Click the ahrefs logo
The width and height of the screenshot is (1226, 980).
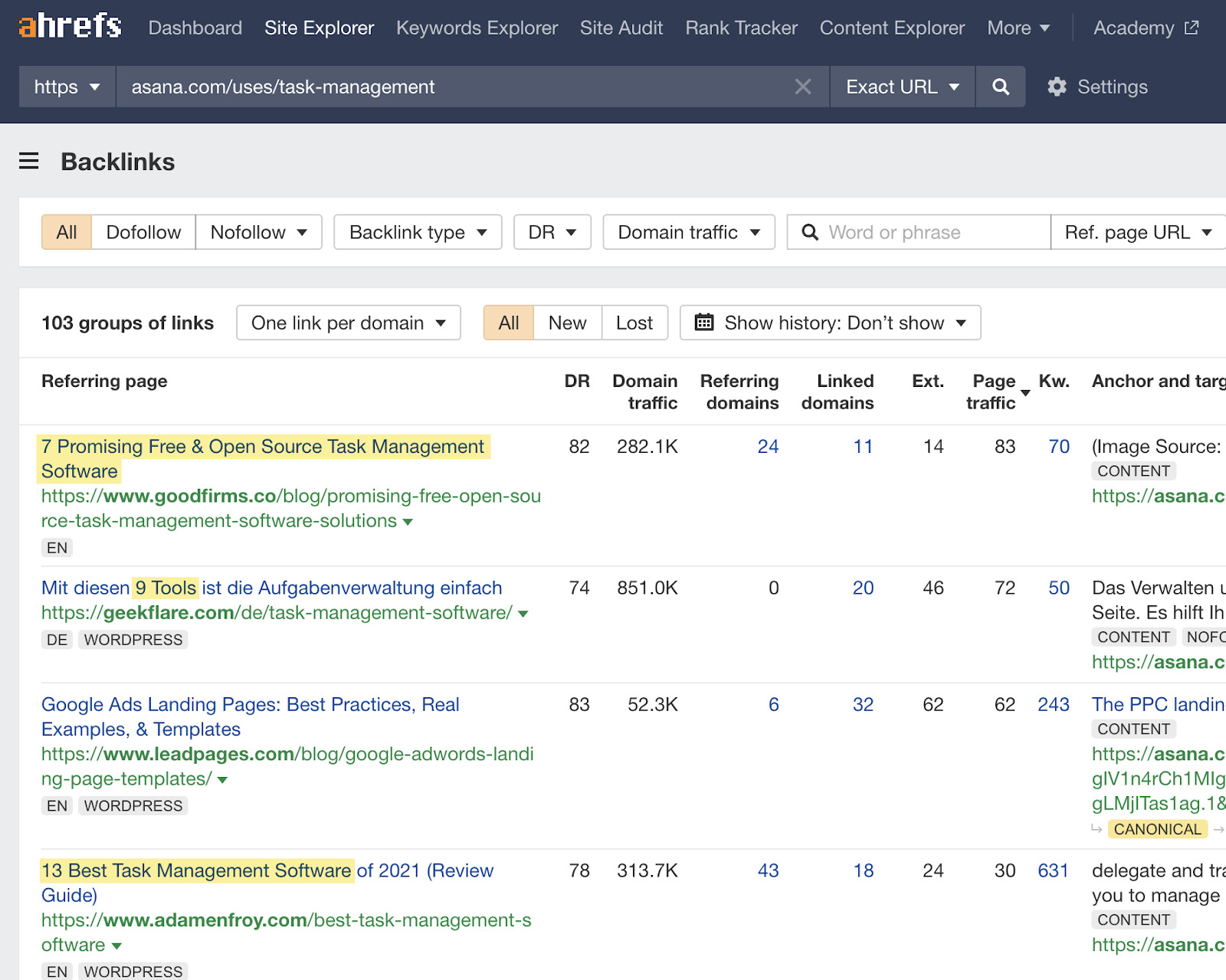point(69,27)
